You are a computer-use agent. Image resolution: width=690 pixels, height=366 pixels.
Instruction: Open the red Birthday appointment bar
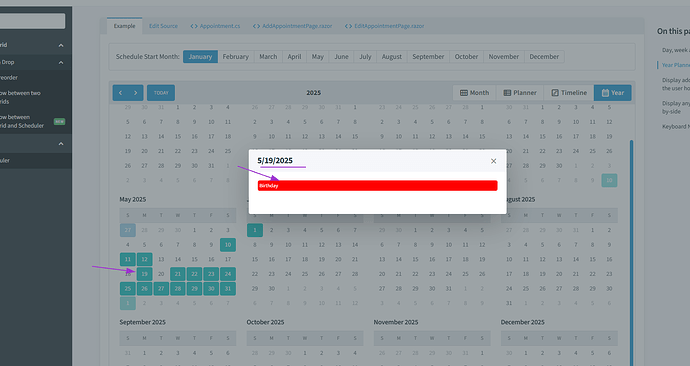pyautogui.click(x=378, y=186)
